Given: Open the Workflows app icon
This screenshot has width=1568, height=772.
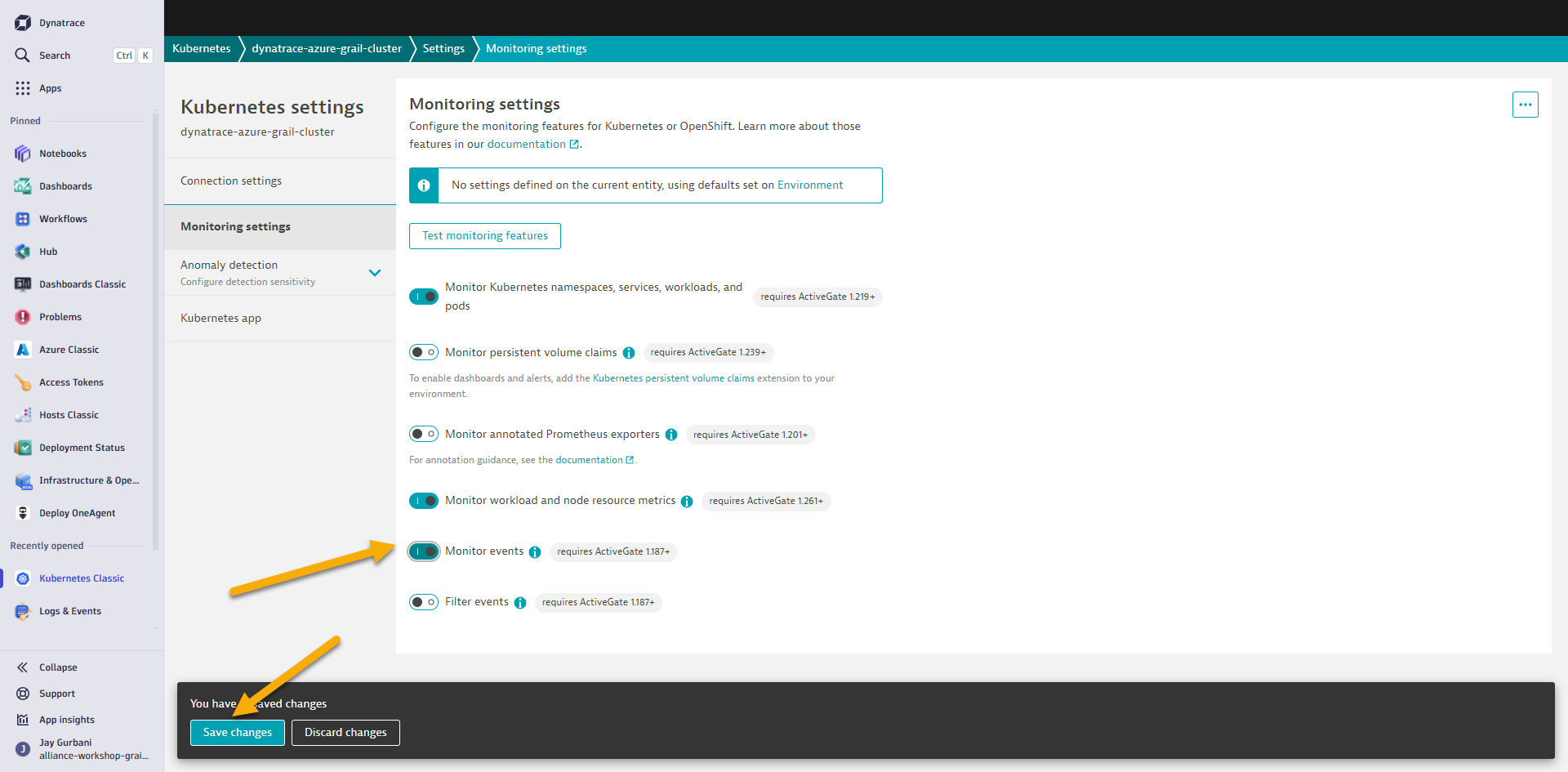Looking at the screenshot, I should pyautogui.click(x=23, y=219).
